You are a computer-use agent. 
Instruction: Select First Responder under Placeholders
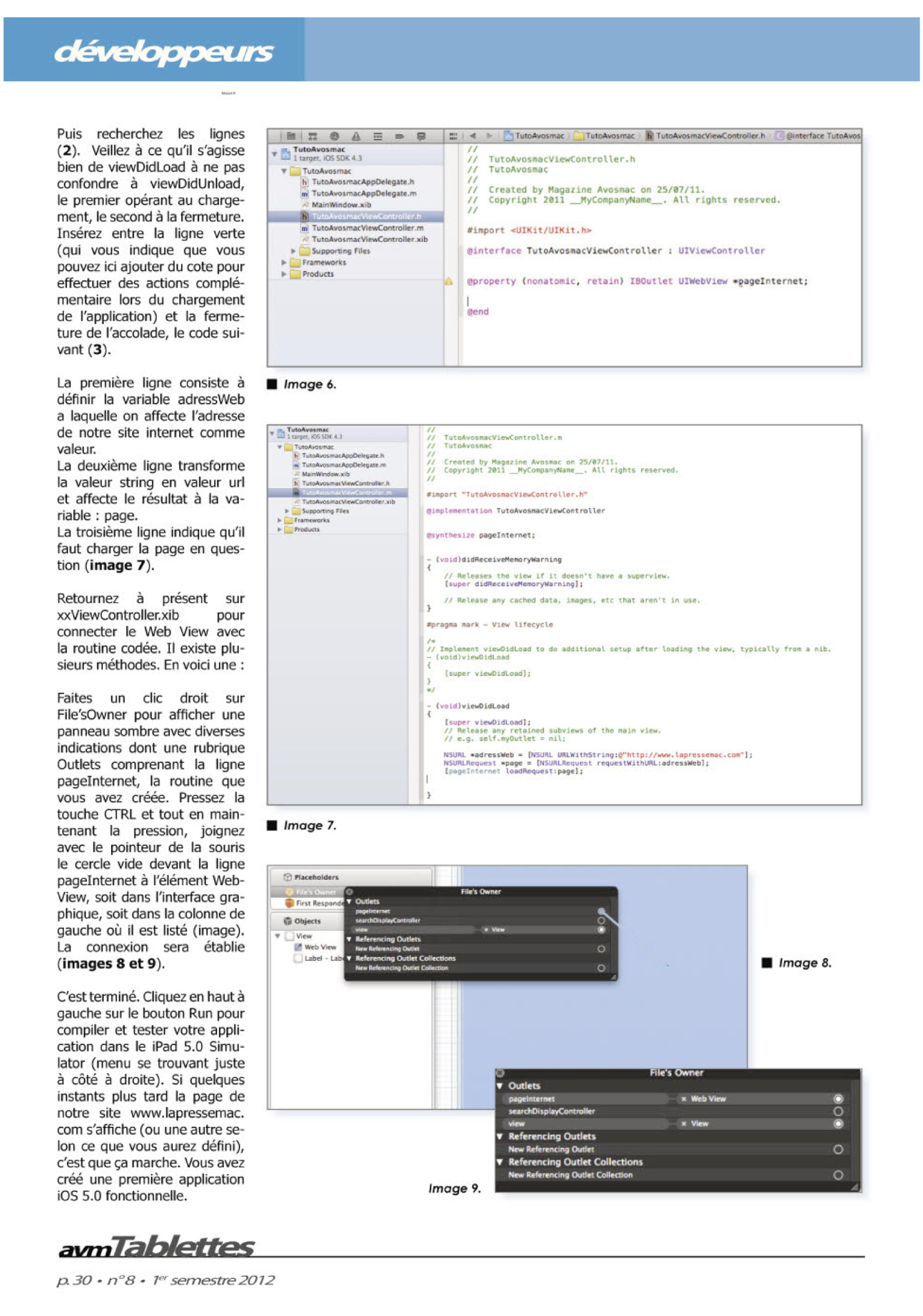tap(314, 904)
